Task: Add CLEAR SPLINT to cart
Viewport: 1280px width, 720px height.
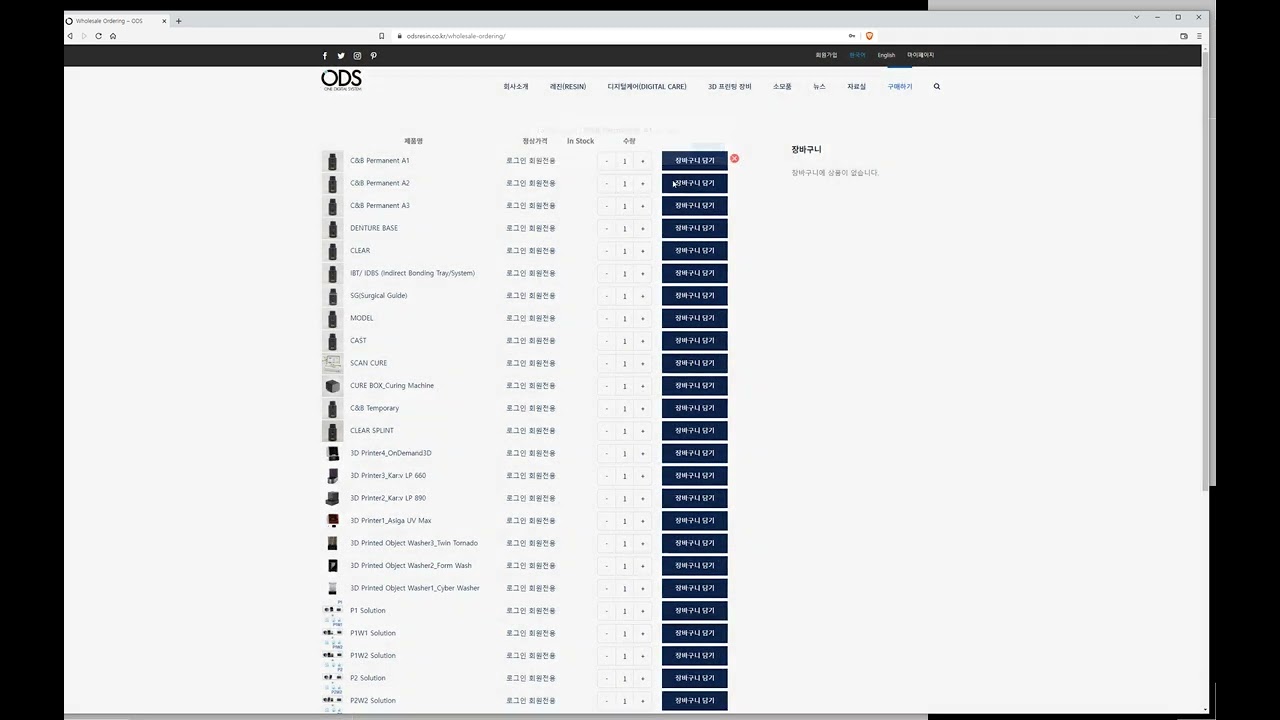Action: [695, 431]
